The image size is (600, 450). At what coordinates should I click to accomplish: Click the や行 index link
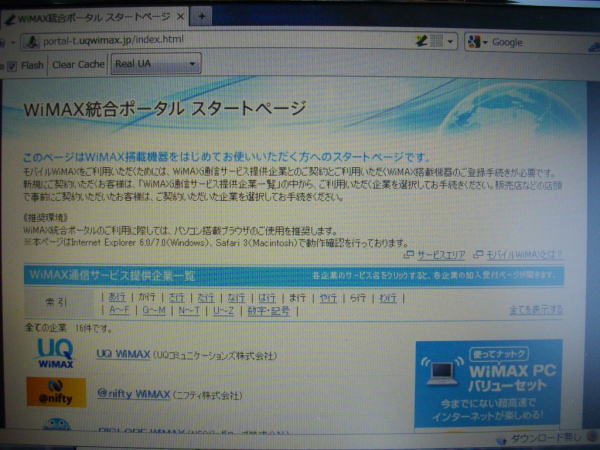point(328,297)
